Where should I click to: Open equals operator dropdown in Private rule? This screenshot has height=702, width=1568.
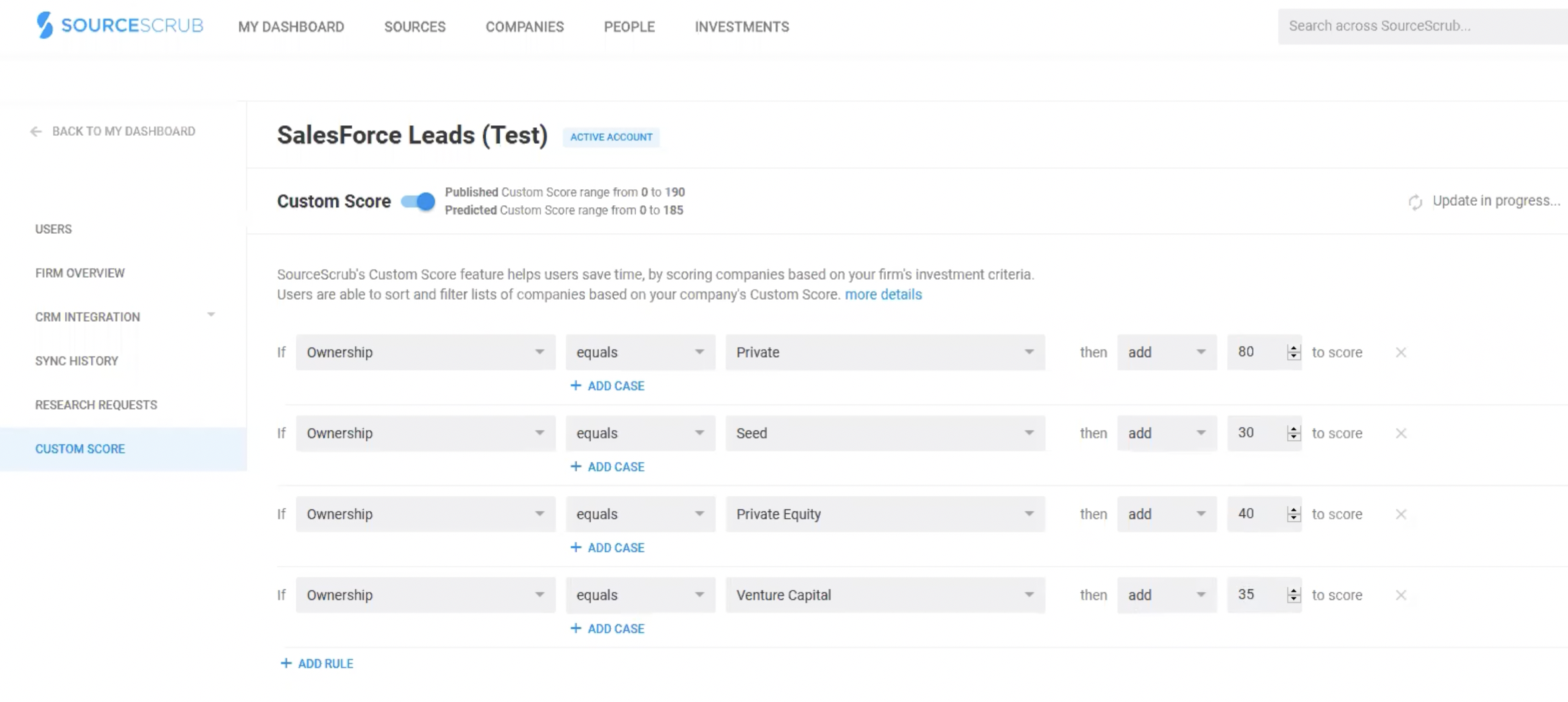click(640, 352)
